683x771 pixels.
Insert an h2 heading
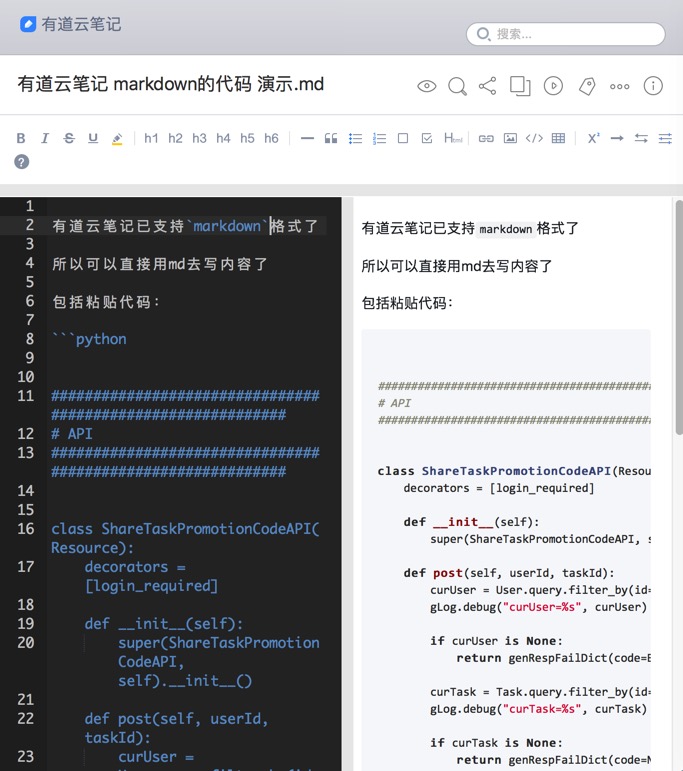pos(175,138)
